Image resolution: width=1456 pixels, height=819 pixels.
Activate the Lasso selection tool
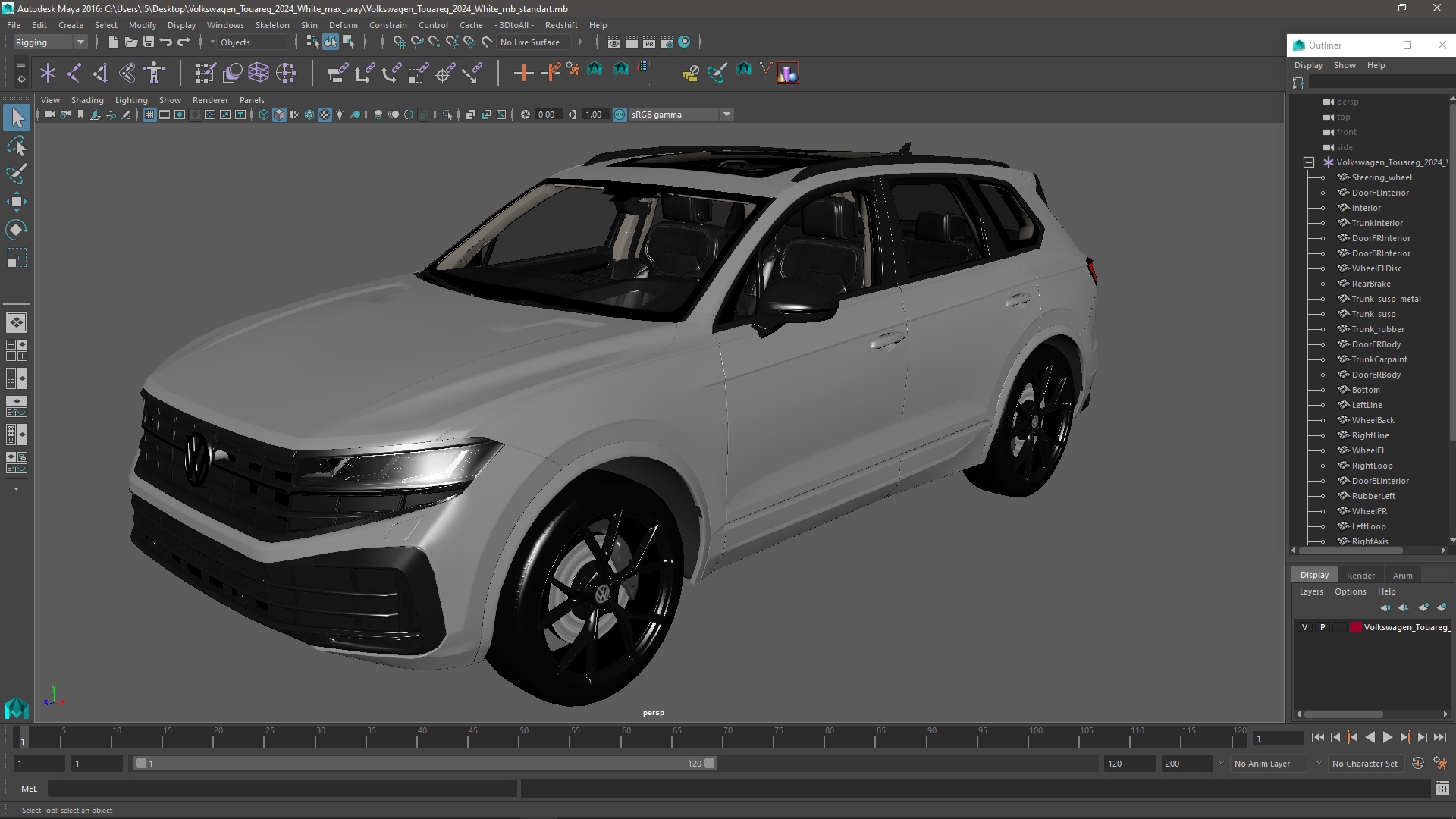pos(17,146)
